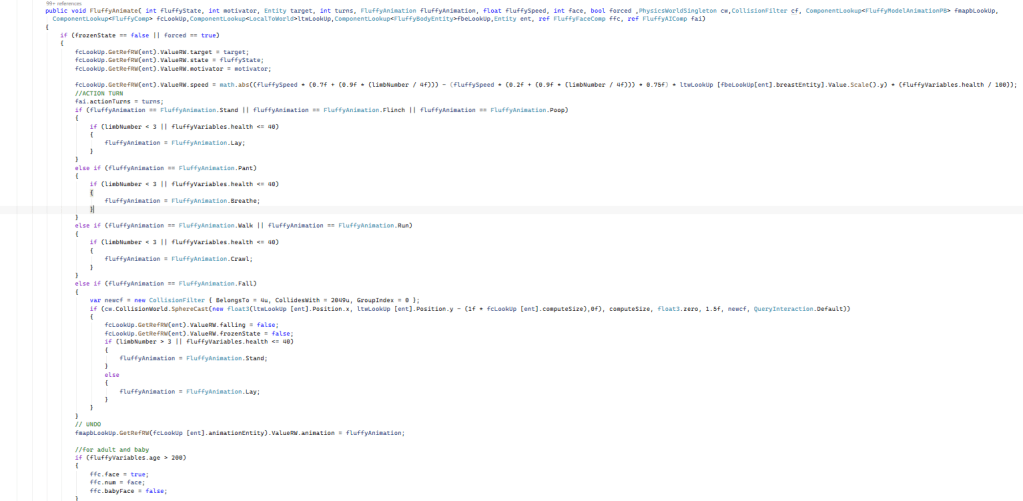Click "FluffyAnimation.Run" in the else-if condition
1023x501 pixels.
pos(375,226)
